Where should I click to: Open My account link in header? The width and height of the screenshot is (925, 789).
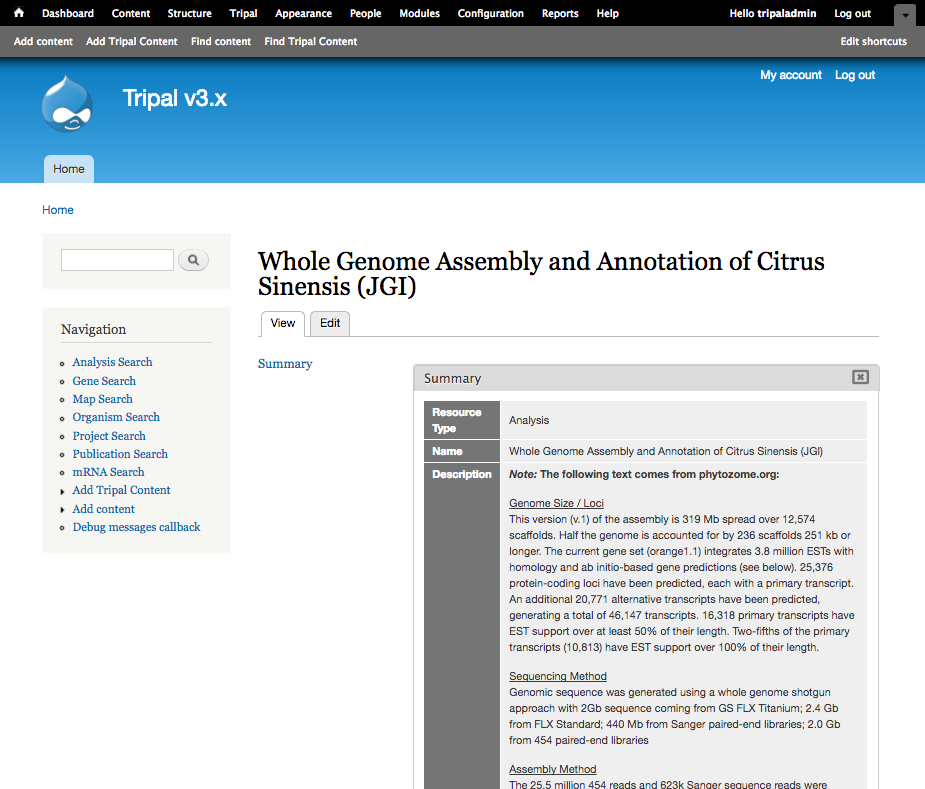click(790, 75)
